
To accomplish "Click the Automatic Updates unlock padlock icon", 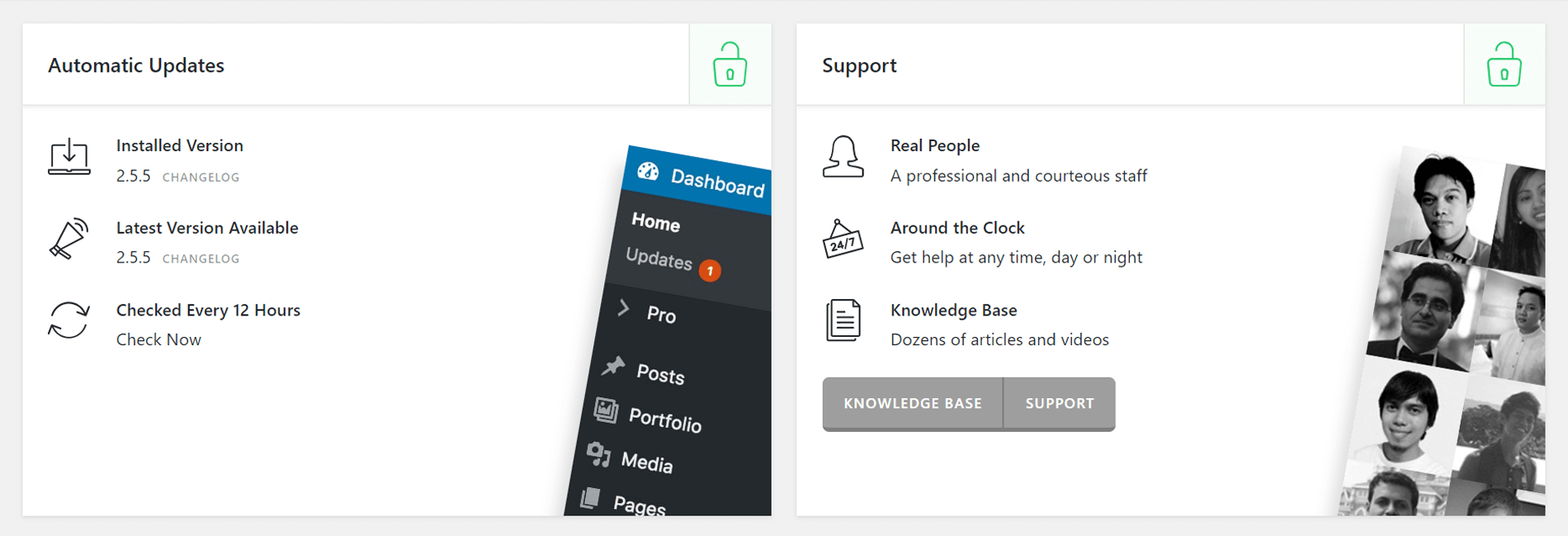I will coord(730,64).
